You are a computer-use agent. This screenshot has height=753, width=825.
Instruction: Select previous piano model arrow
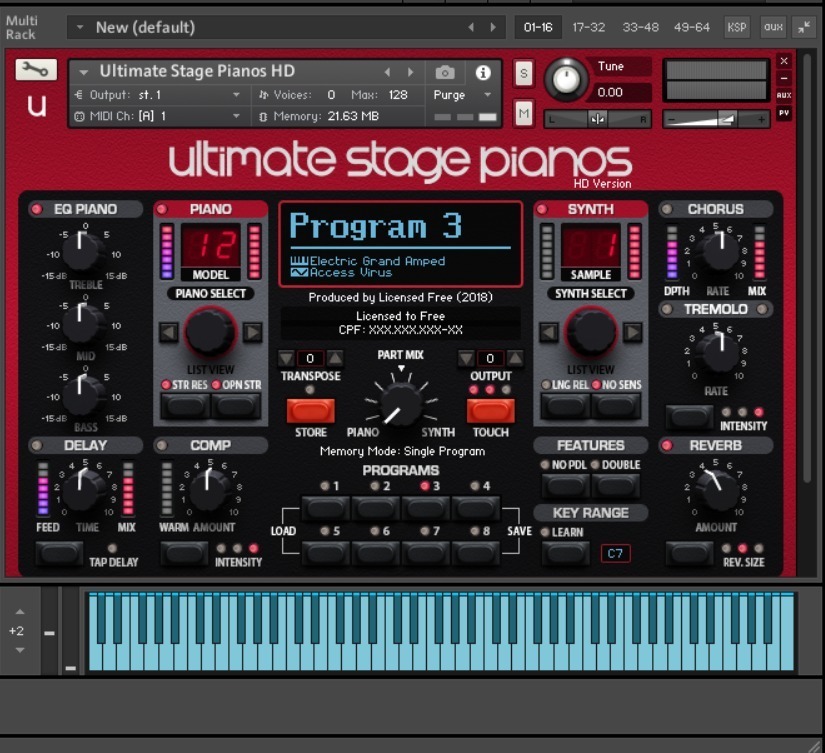tap(169, 332)
